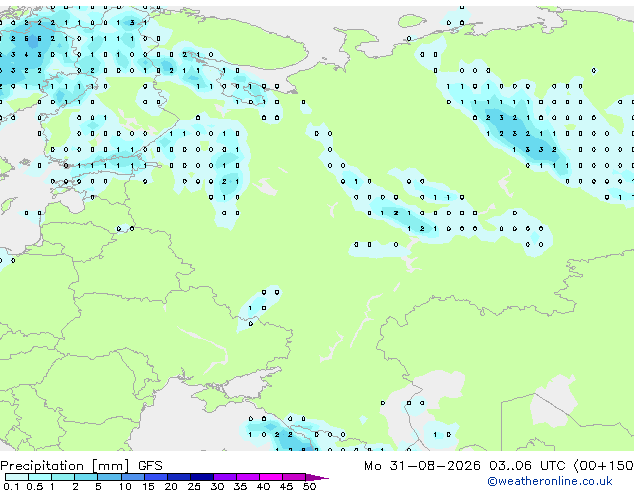
Task: Select the legend swatch for 15–20 mm
Action: (x=156, y=477)
